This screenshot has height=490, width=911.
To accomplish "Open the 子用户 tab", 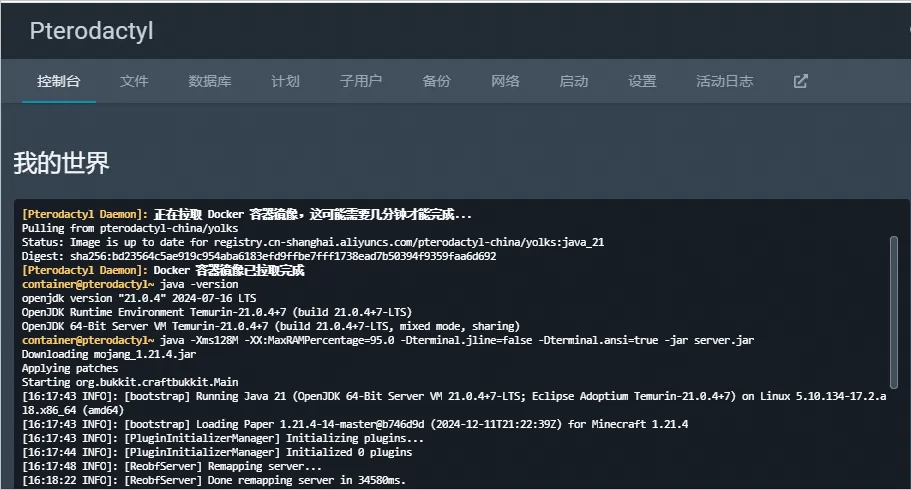I will tap(360, 81).
